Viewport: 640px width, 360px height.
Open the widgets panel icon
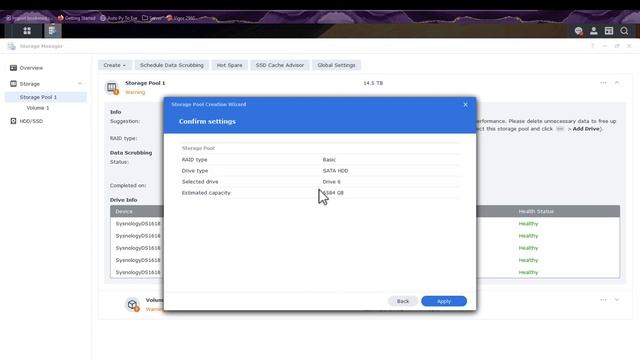(609, 31)
